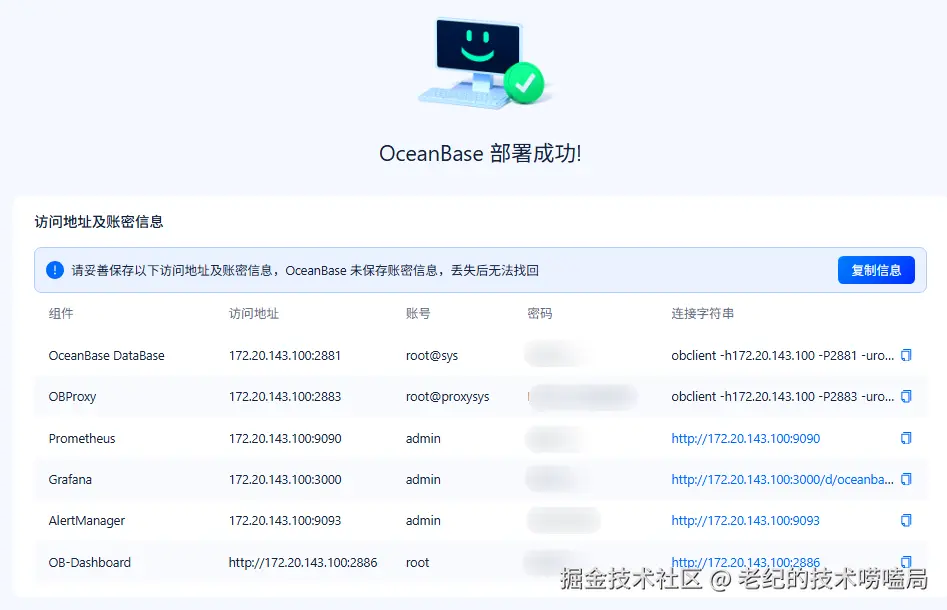Open the AlertManager link http://172.20.143.100:9093
This screenshot has height=610, width=947.
pos(745,521)
